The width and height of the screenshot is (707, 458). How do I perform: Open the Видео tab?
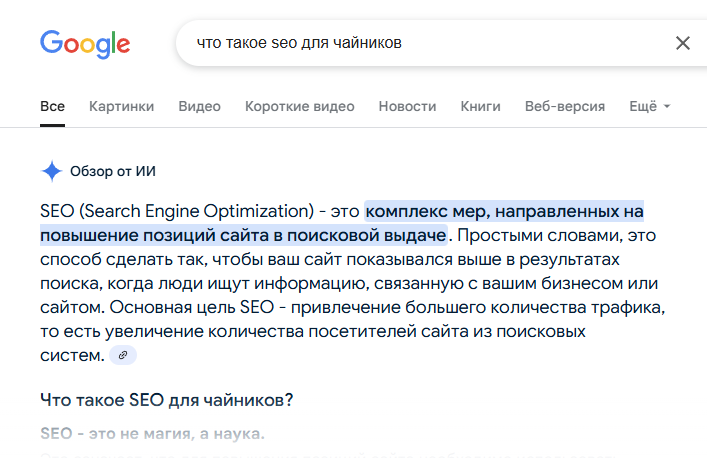click(199, 106)
